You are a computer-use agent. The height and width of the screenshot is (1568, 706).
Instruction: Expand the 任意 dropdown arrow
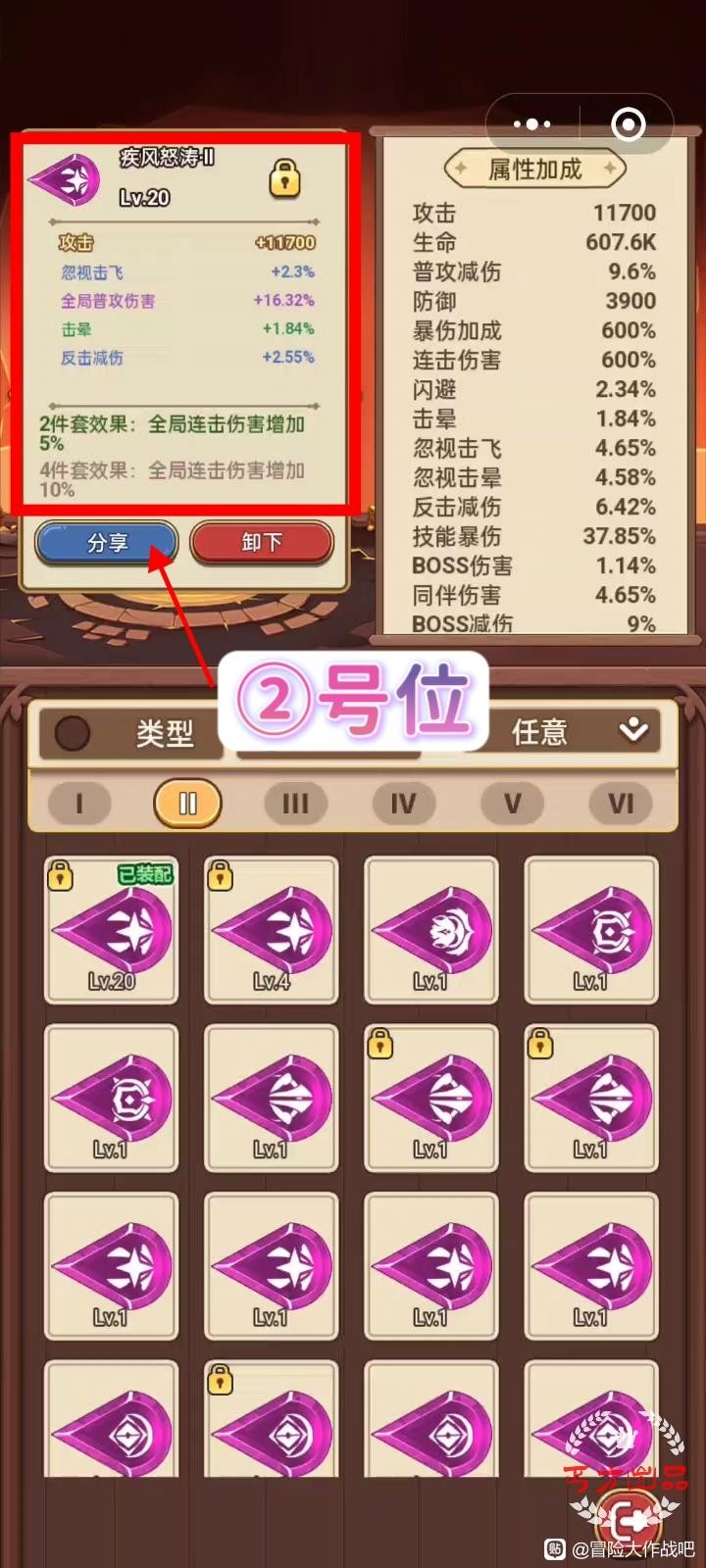634,730
